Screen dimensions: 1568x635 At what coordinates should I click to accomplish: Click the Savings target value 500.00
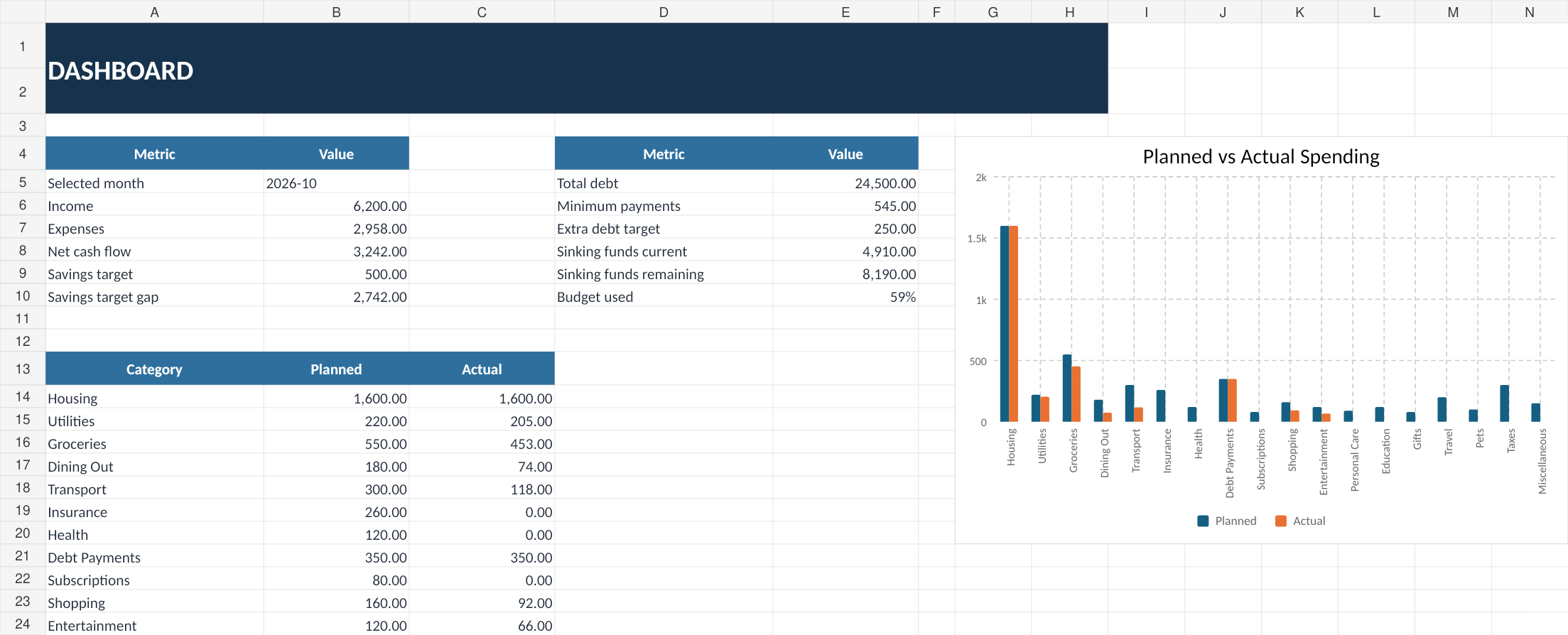[336, 274]
